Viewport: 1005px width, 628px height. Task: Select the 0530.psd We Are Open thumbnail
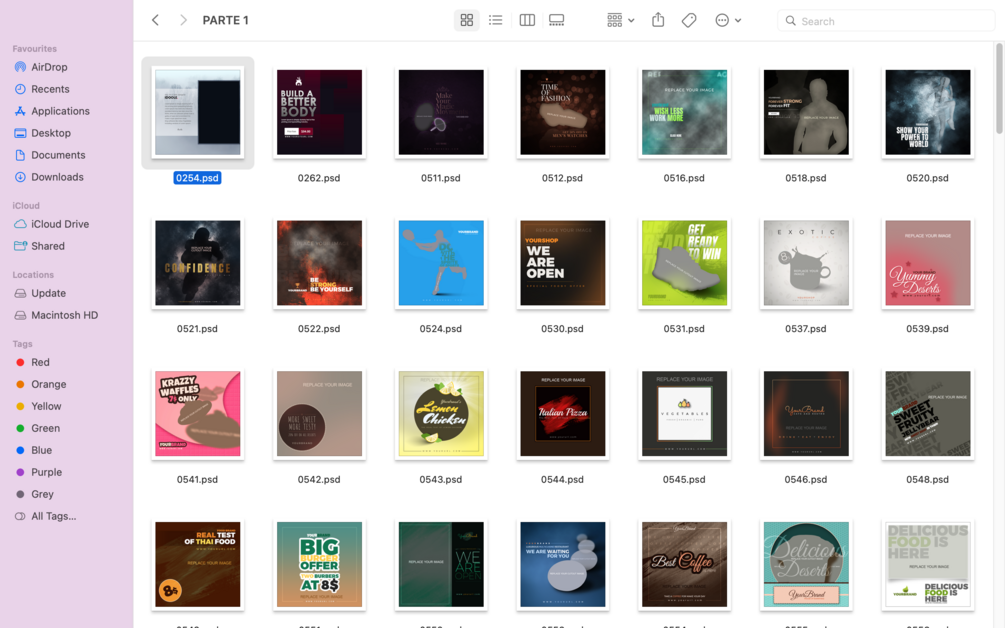563,263
